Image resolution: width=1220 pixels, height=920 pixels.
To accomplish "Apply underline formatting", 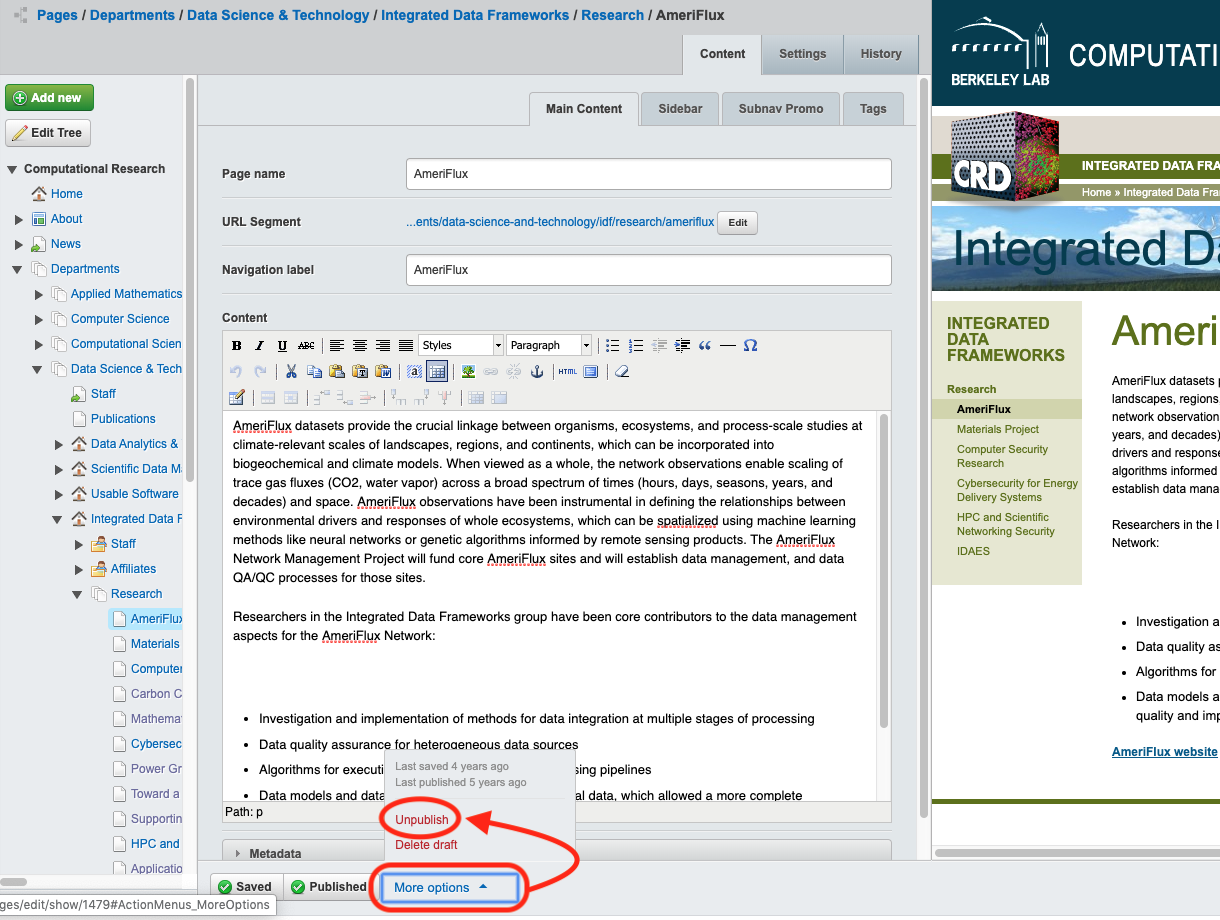I will tap(283, 346).
